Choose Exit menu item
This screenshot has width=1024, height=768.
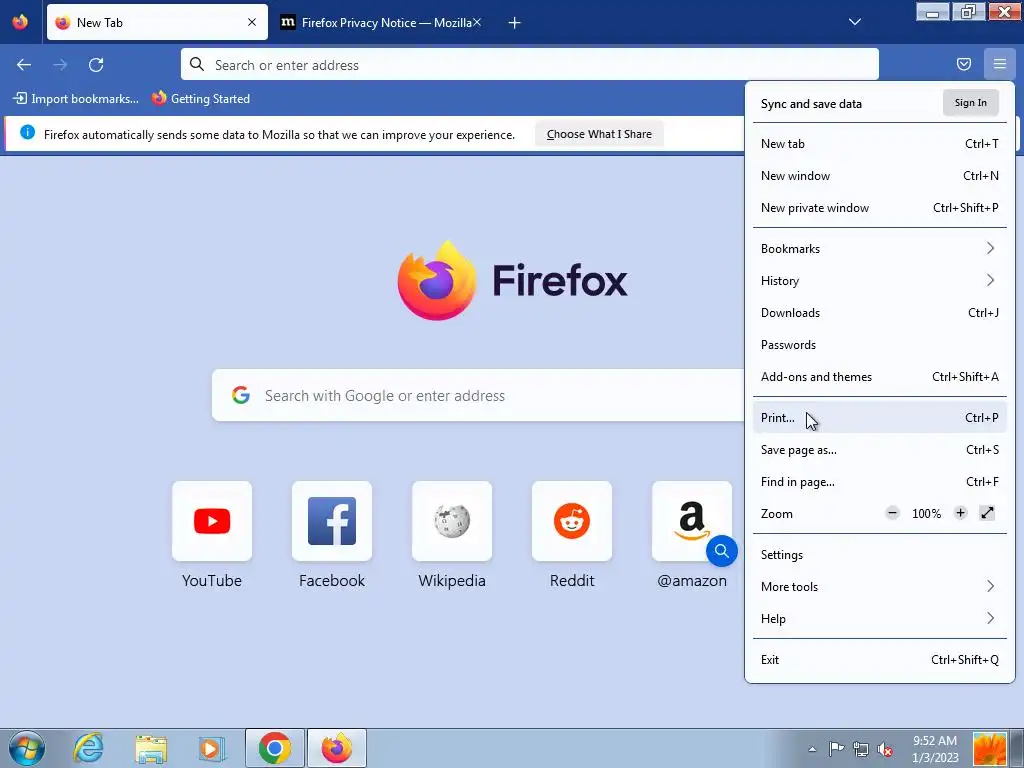pyautogui.click(x=879, y=660)
